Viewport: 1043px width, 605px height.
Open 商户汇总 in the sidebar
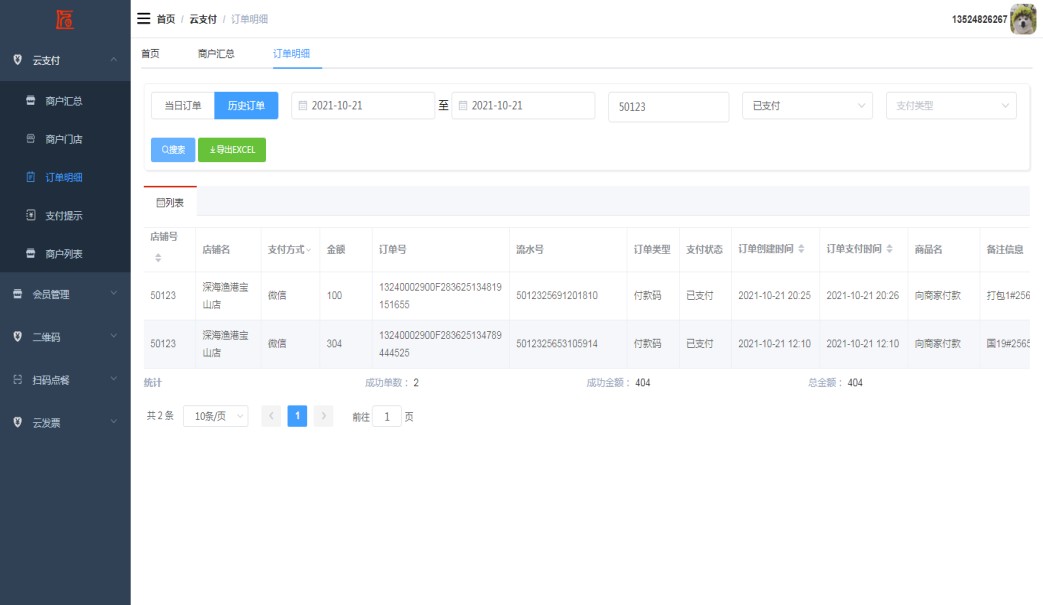click(63, 101)
